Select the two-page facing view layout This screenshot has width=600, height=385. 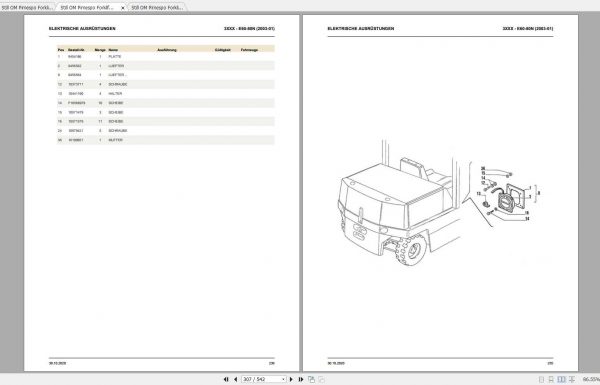(x=561, y=379)
